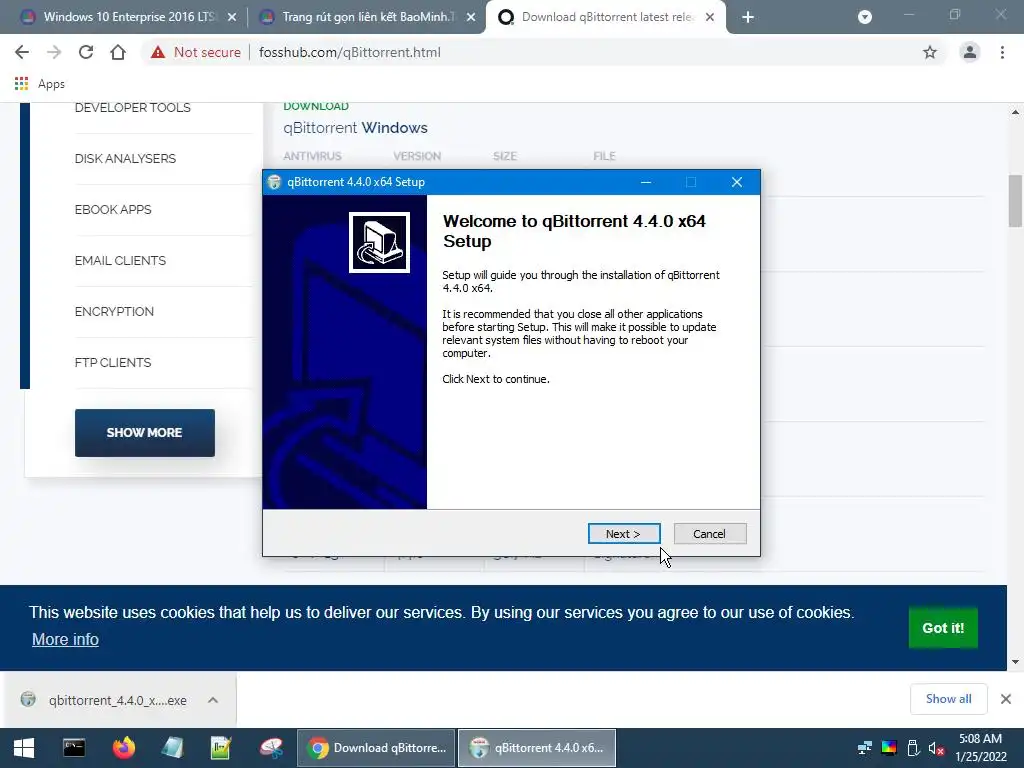Click the installer computer icon in the setup dialog
Viewport: 1024px width, 768px height.
pyautogui.click(x=379, y=242)
